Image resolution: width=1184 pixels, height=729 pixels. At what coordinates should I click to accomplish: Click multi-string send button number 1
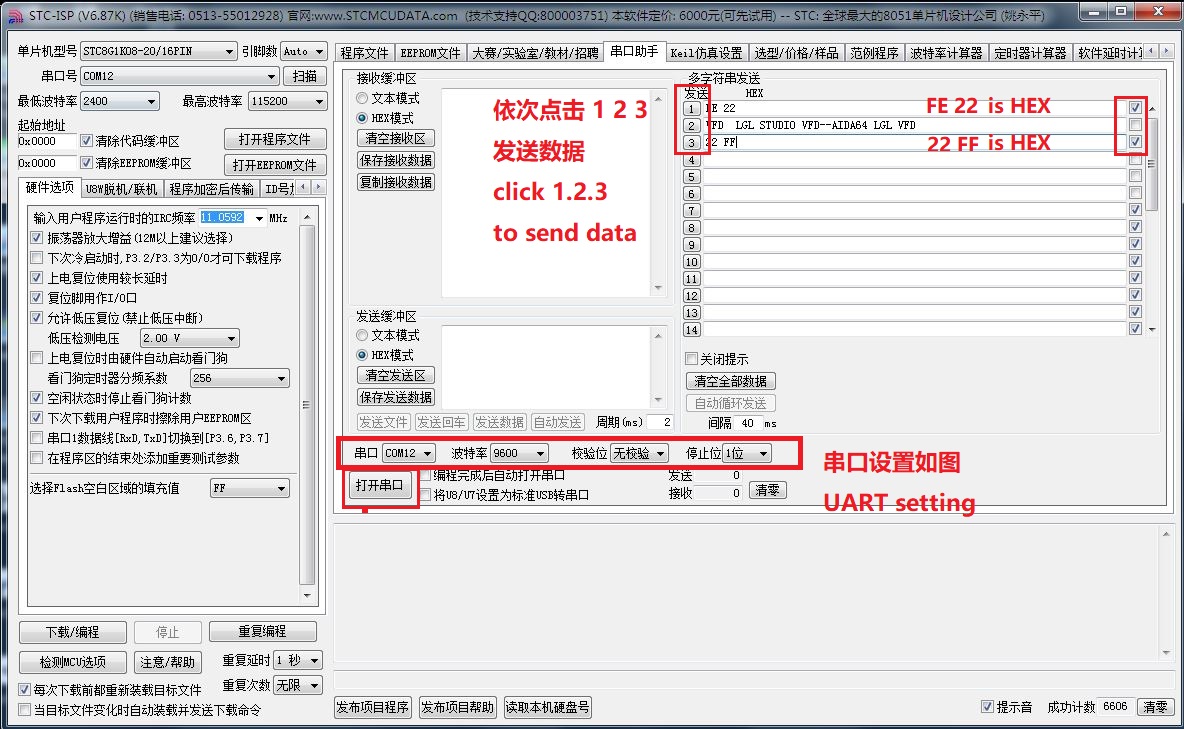pos(691,108)
